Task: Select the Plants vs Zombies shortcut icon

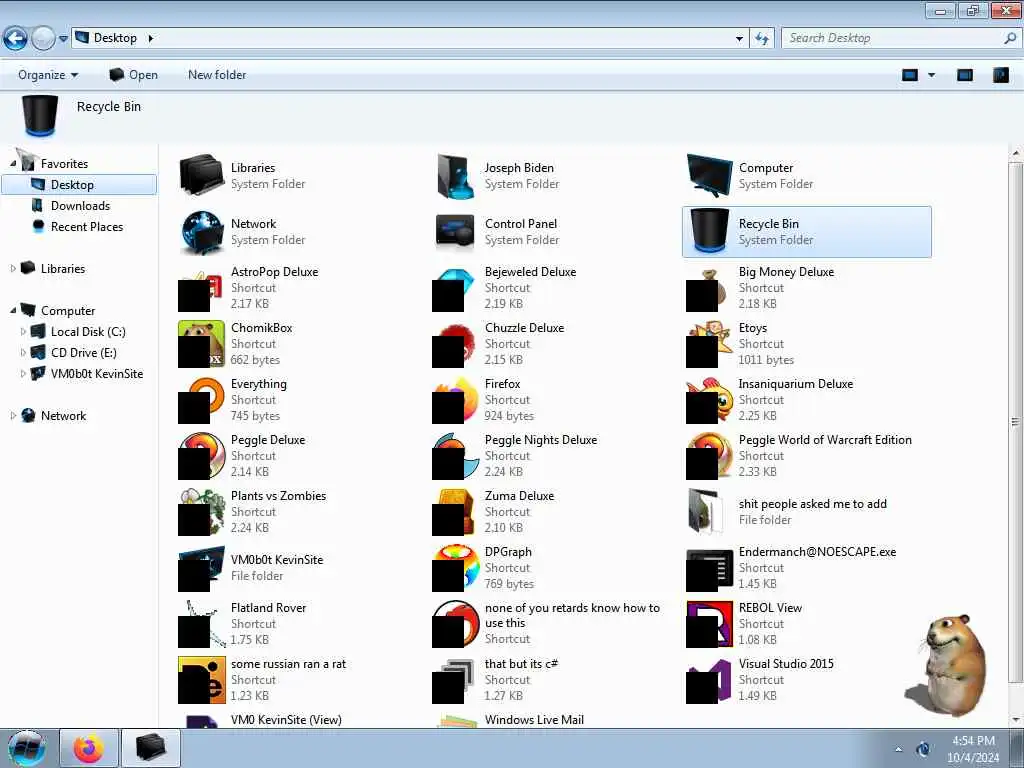Action: pos(202,512)
